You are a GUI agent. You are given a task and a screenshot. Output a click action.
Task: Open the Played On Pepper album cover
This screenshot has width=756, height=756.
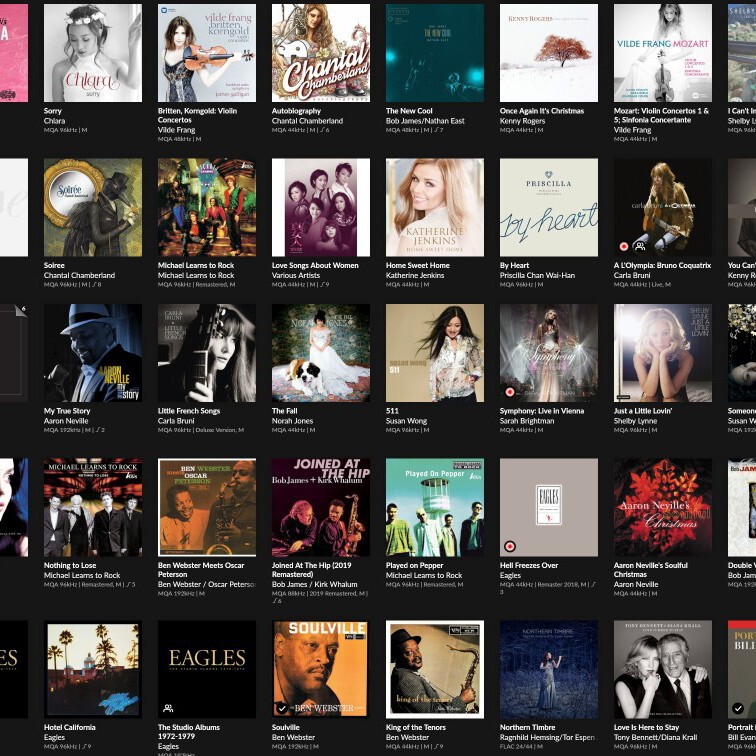(x=435, y=507)
